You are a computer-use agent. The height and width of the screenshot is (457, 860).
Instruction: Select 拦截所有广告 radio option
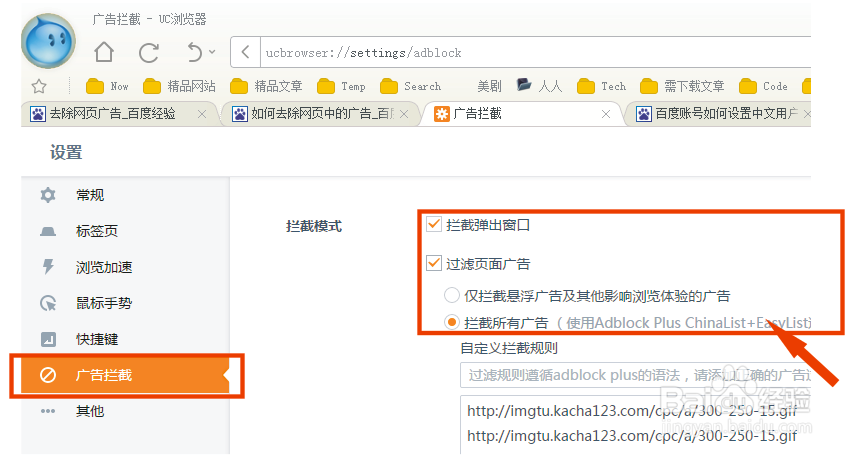click(451, 322)
